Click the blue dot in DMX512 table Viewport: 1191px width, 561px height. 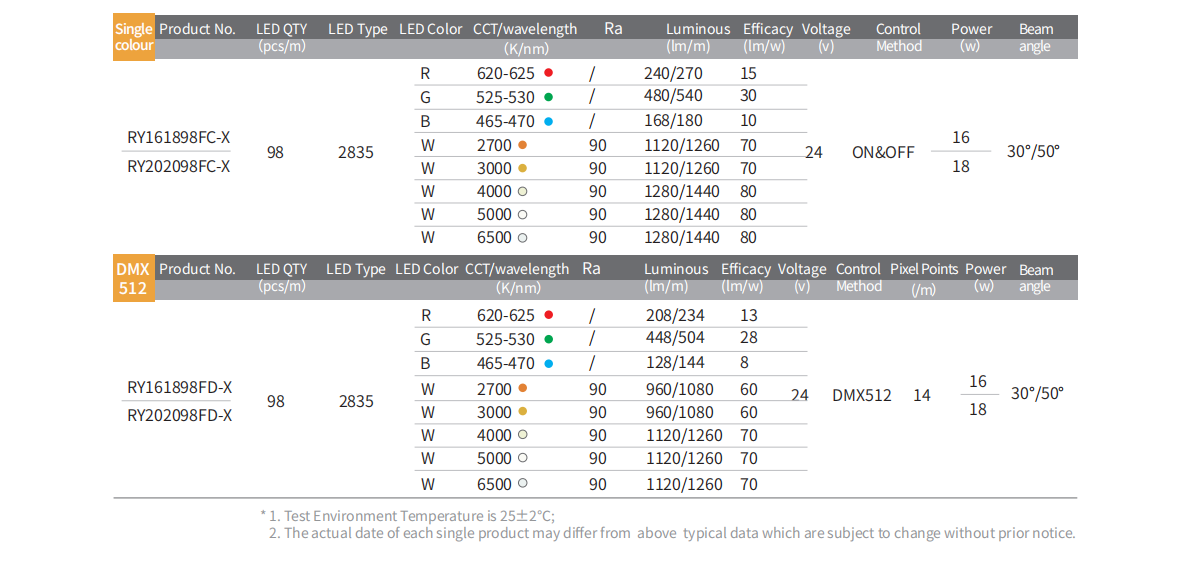click(548, 364)
